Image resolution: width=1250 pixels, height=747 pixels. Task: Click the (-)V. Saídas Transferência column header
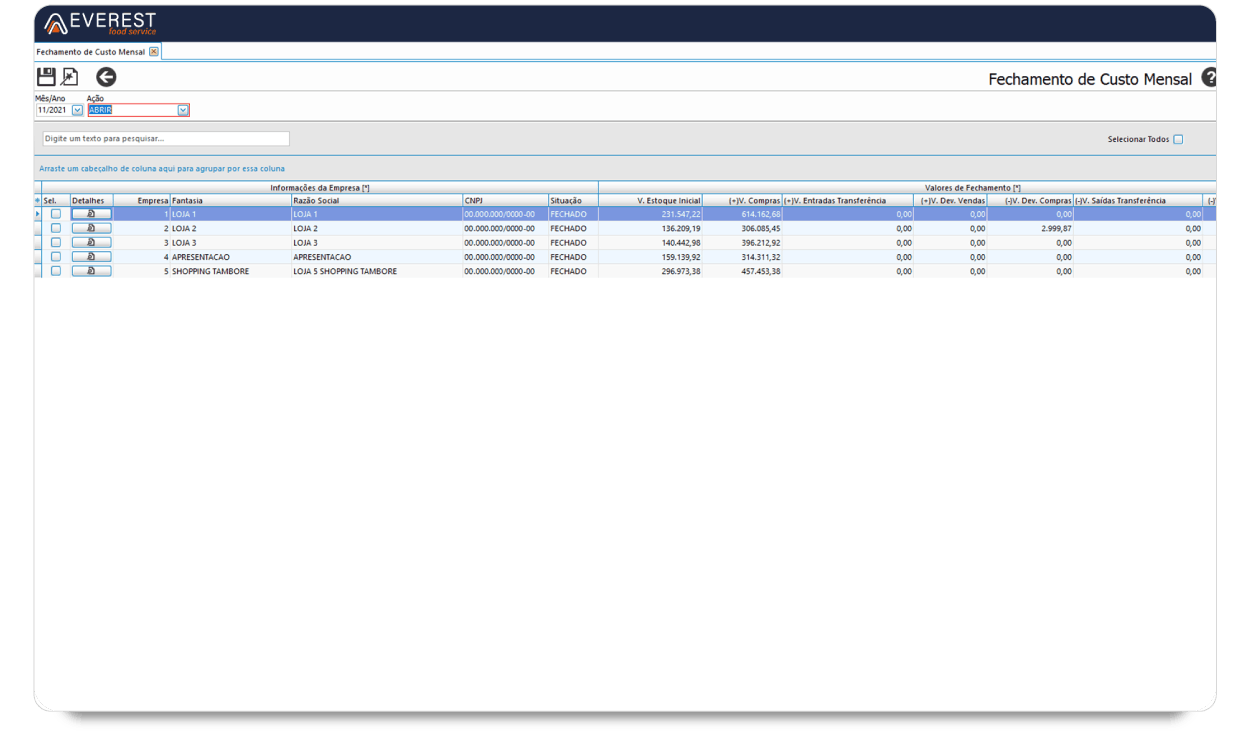(x=1138, y=201)
